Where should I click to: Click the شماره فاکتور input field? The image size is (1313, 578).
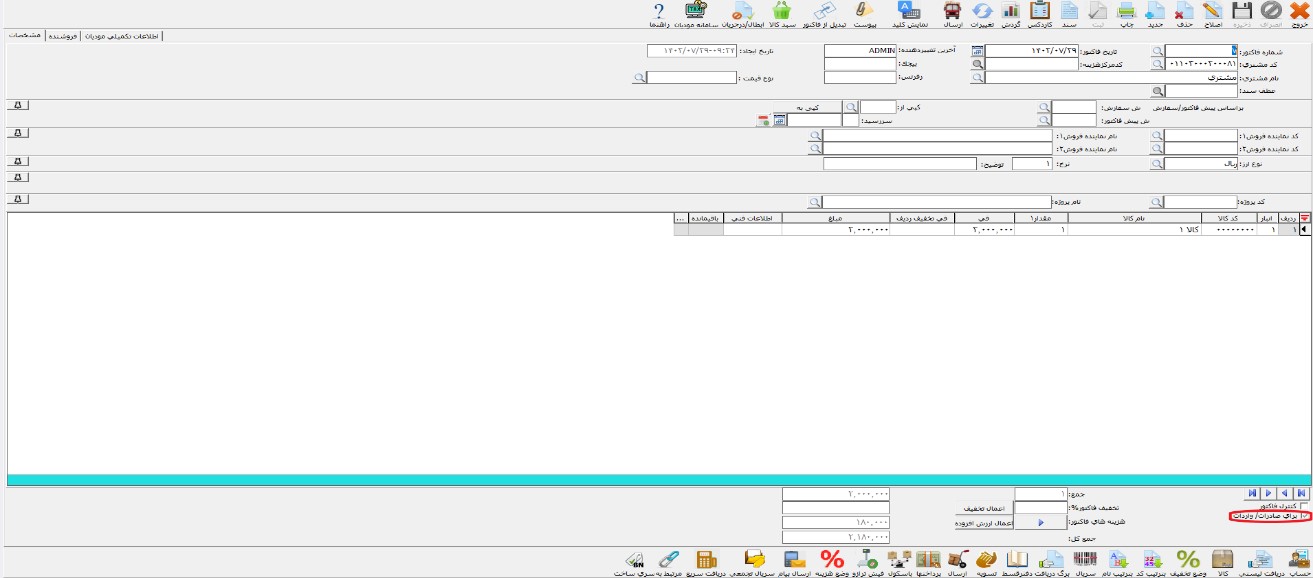(x=1200, y=50)
